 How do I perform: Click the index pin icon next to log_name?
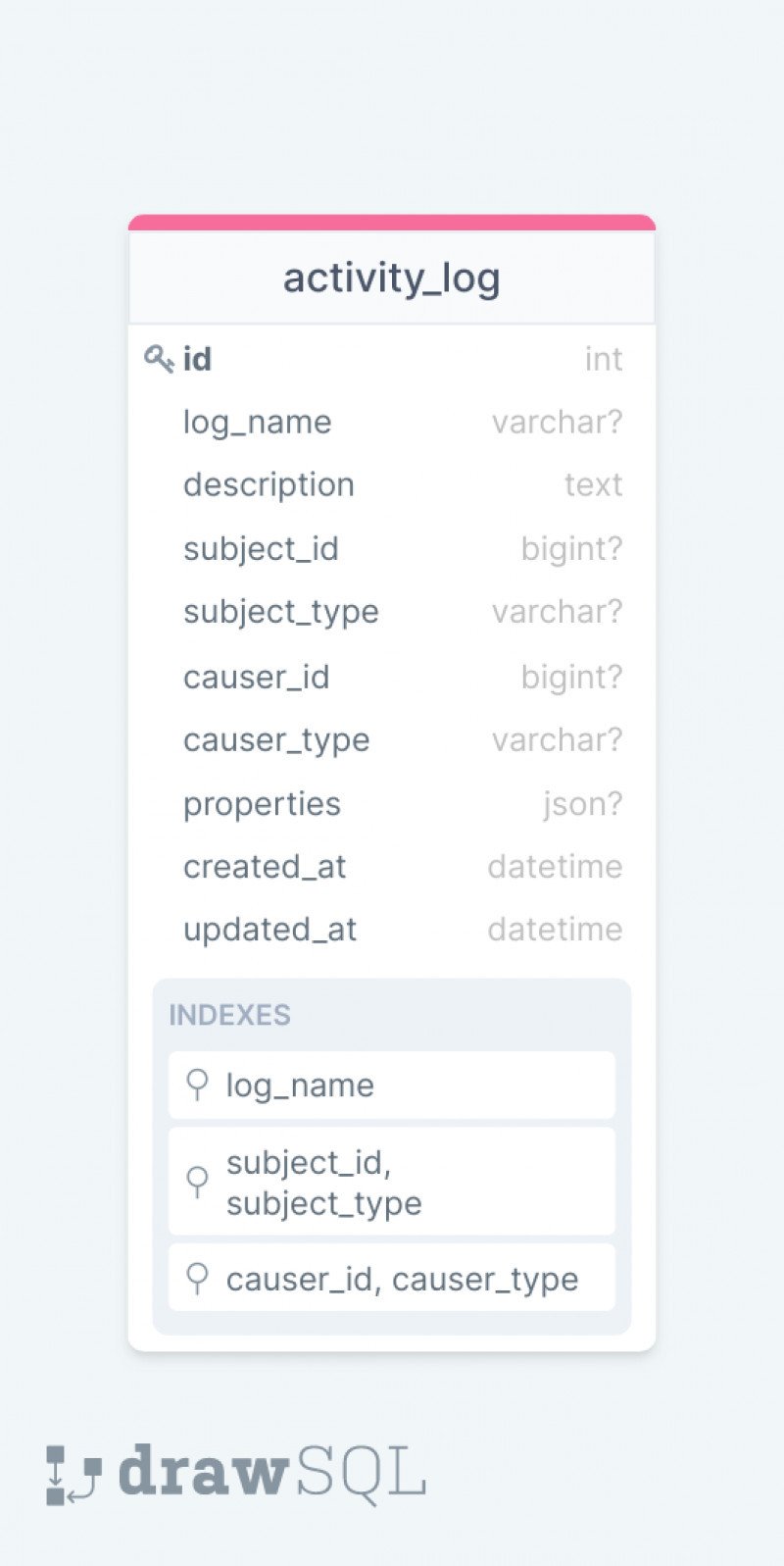197,1085
